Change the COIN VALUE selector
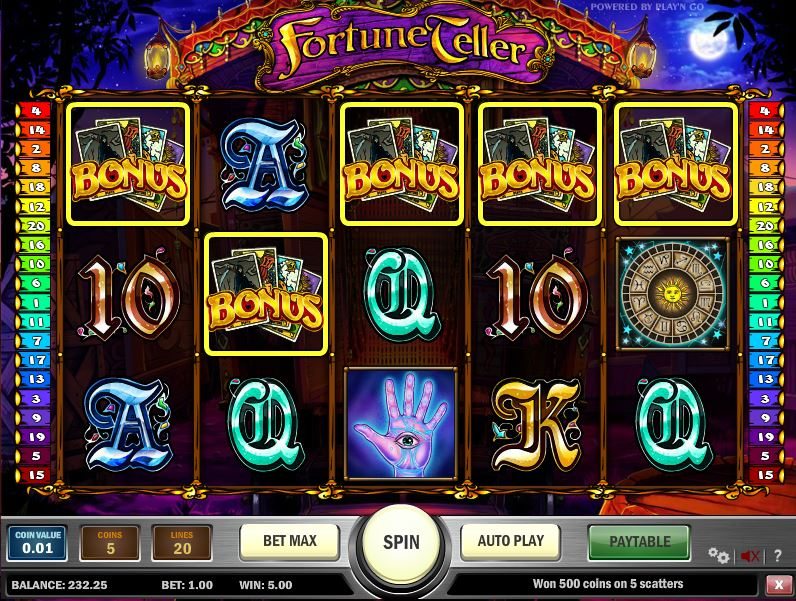Screen dimensions: 796x601 [37, 543]
